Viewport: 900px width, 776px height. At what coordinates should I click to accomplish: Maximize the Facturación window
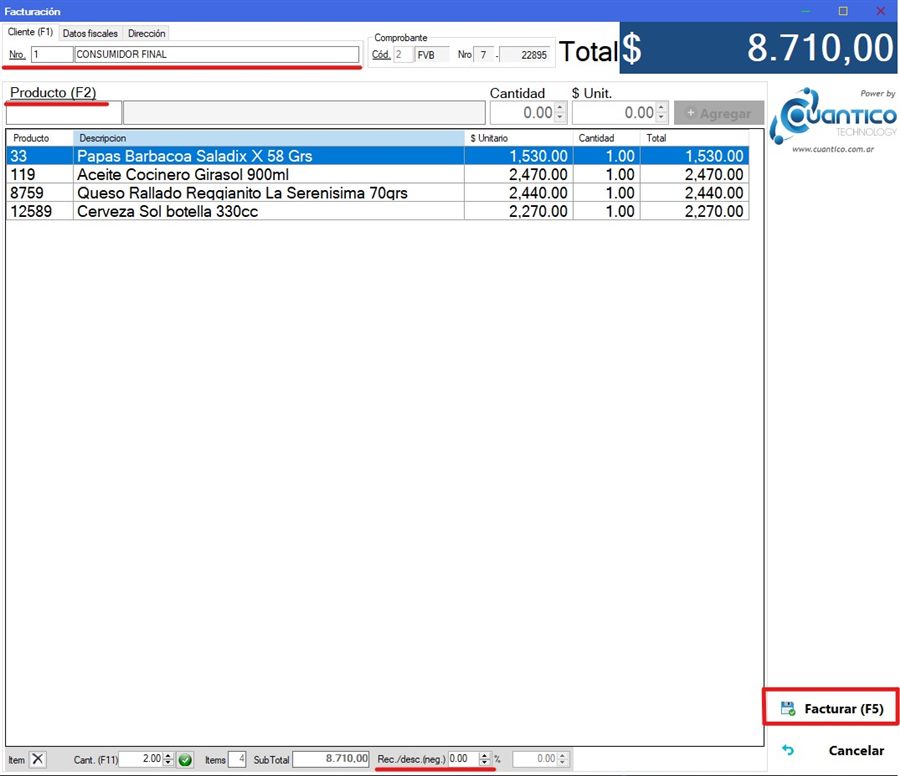[x=843, y=11]
